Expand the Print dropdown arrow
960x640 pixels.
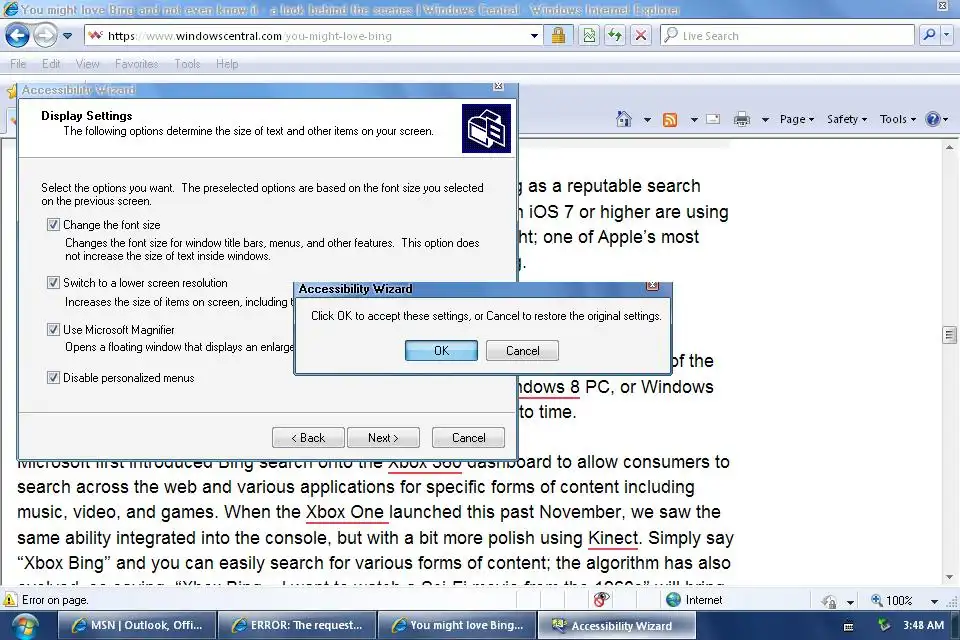coord(765,119)
